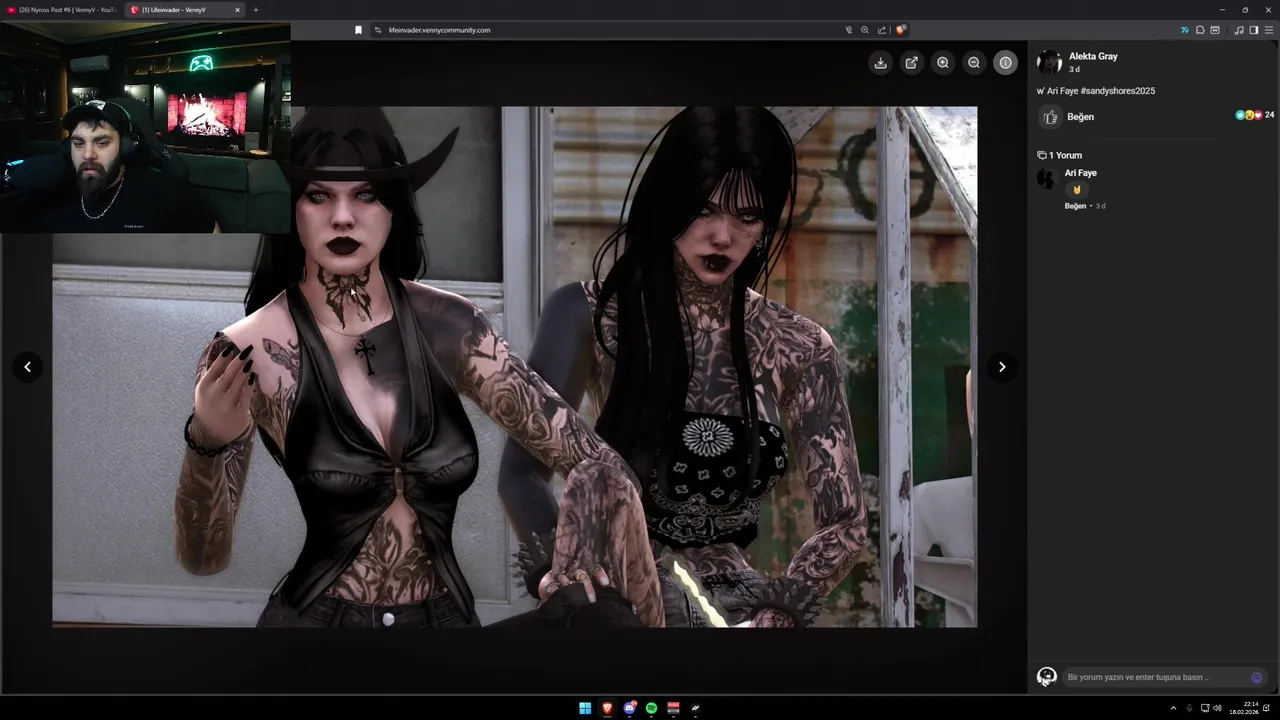Open the media control music note icon

1239,30
